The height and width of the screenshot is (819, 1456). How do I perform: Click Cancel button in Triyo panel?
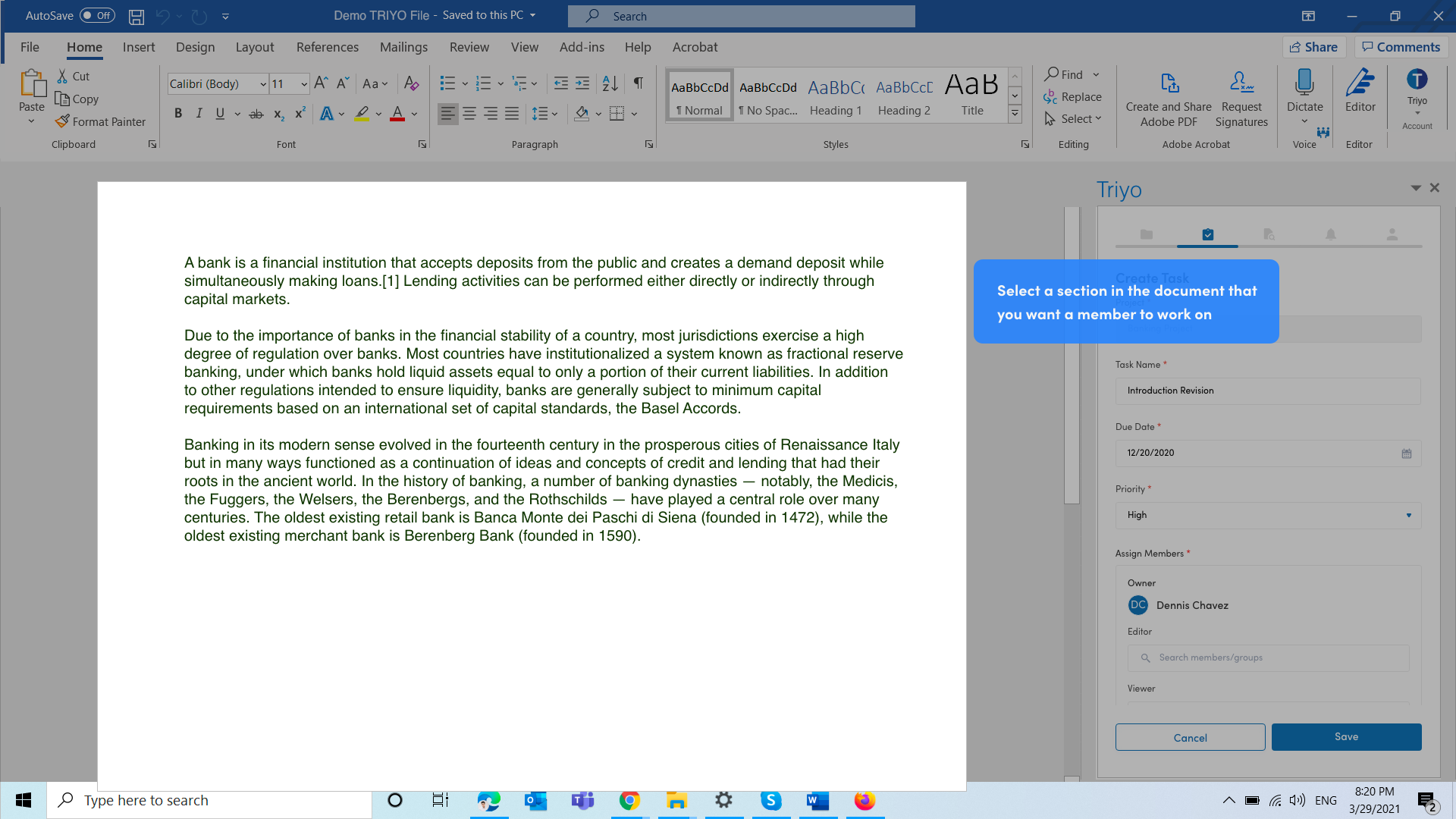(x=1190, y=737)
